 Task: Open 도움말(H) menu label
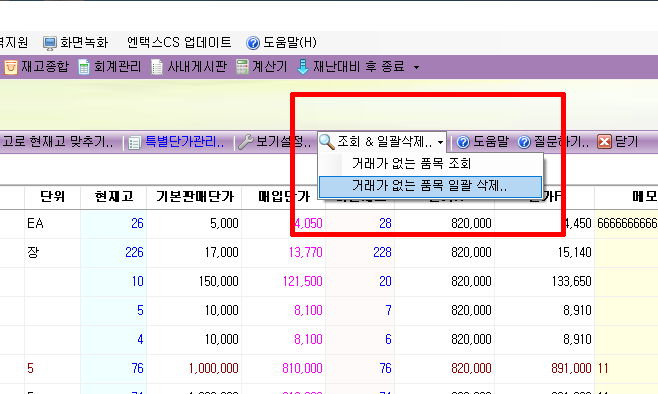click(x=290, y=42)
